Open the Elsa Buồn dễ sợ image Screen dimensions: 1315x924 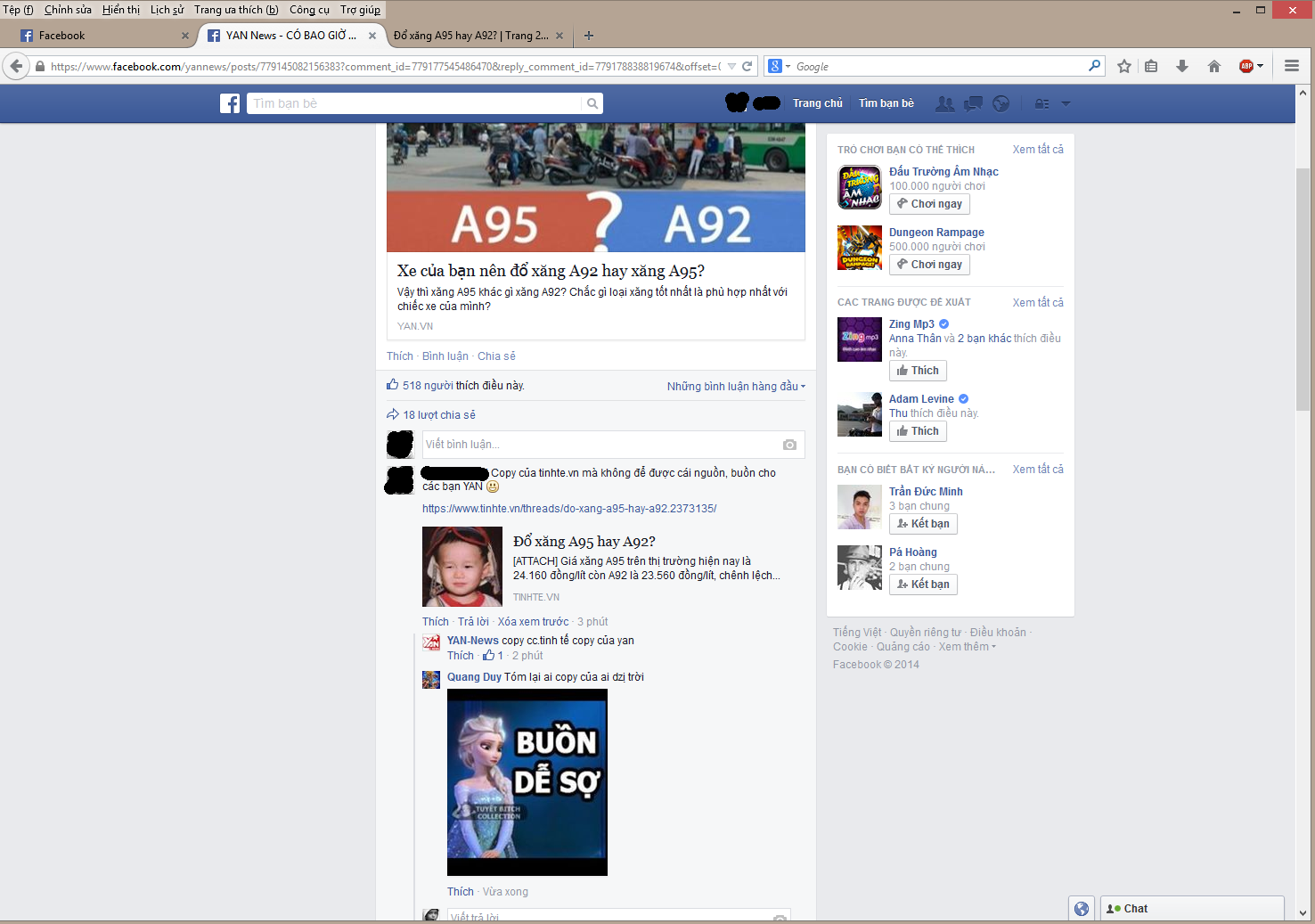(x=527, y=782)
